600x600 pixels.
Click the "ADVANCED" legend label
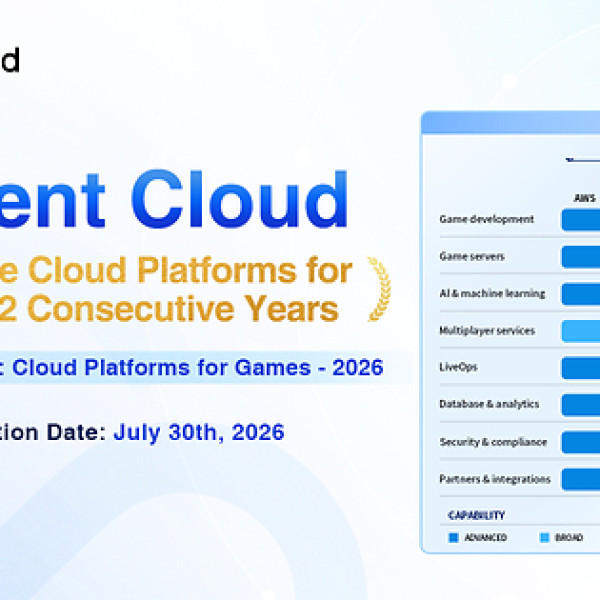(x=486, y=538)
